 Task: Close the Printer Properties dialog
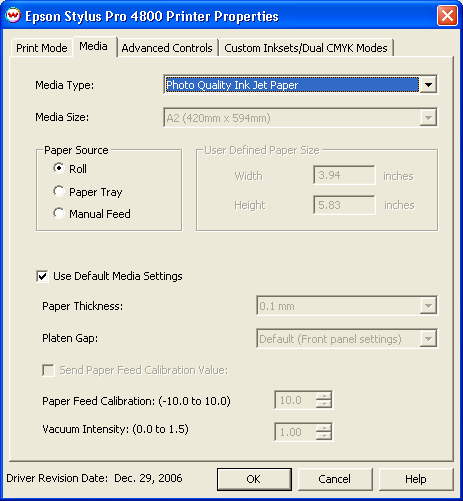tap(447, 16)
